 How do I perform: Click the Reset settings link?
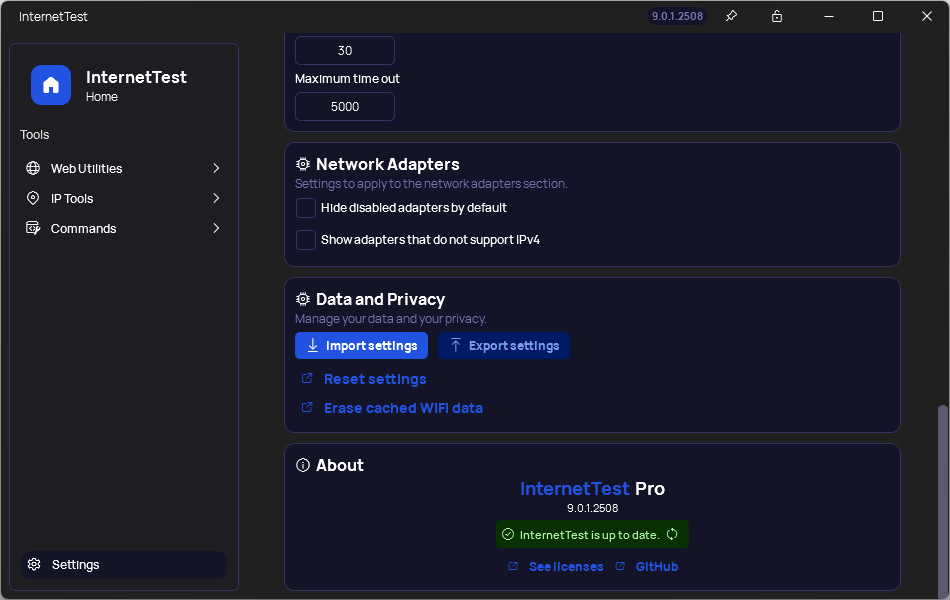375,379
